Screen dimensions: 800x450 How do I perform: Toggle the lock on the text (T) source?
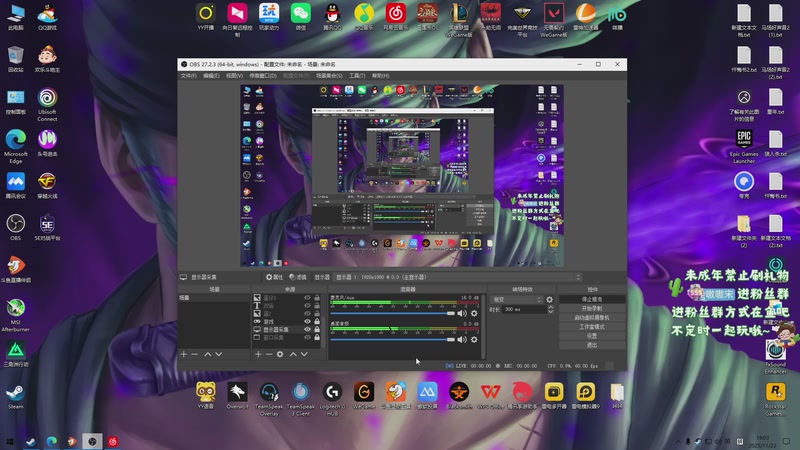(317, 306)
